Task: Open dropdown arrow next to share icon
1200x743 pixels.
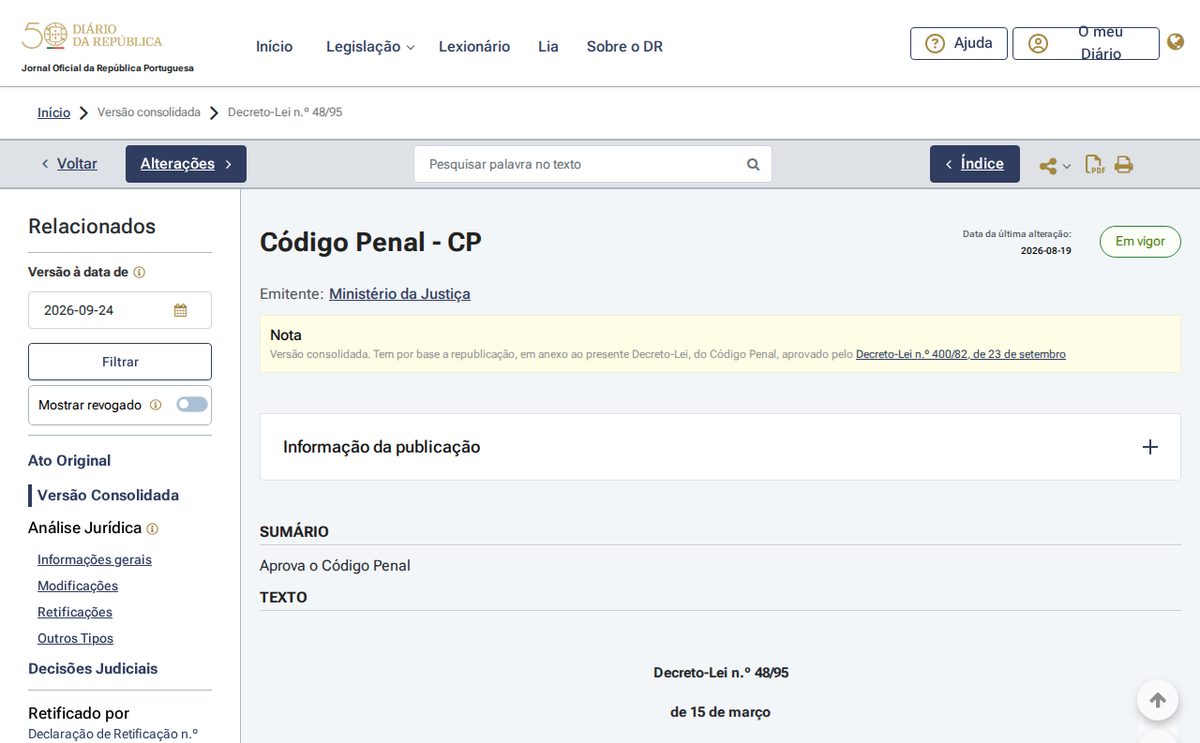Action: point(1067,167)
